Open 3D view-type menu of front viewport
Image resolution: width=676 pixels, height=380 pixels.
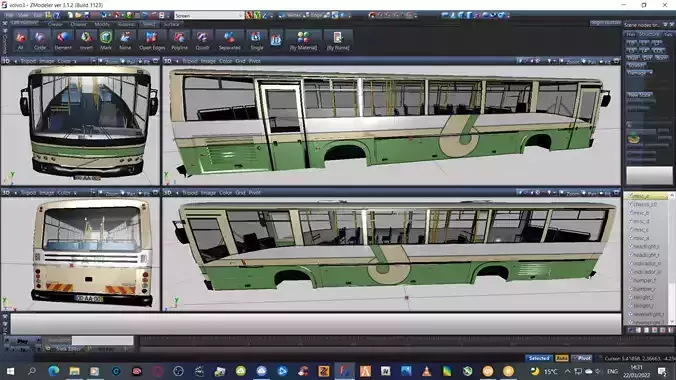[x=6, y=61]
